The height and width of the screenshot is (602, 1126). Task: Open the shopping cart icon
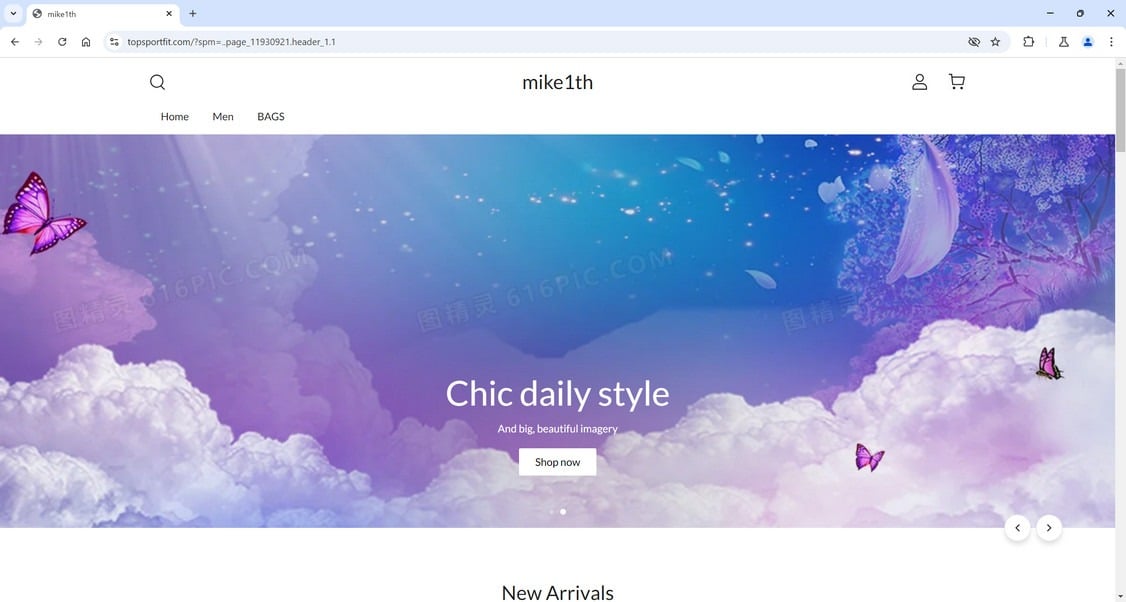pos(957,82)
